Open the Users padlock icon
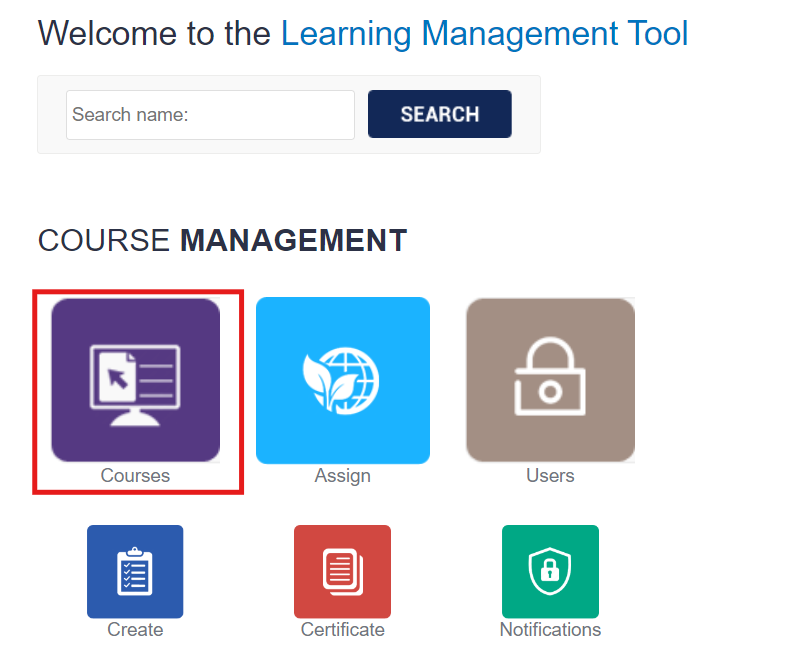The width and height of the screenshot is (805, 667). (550, 380)
